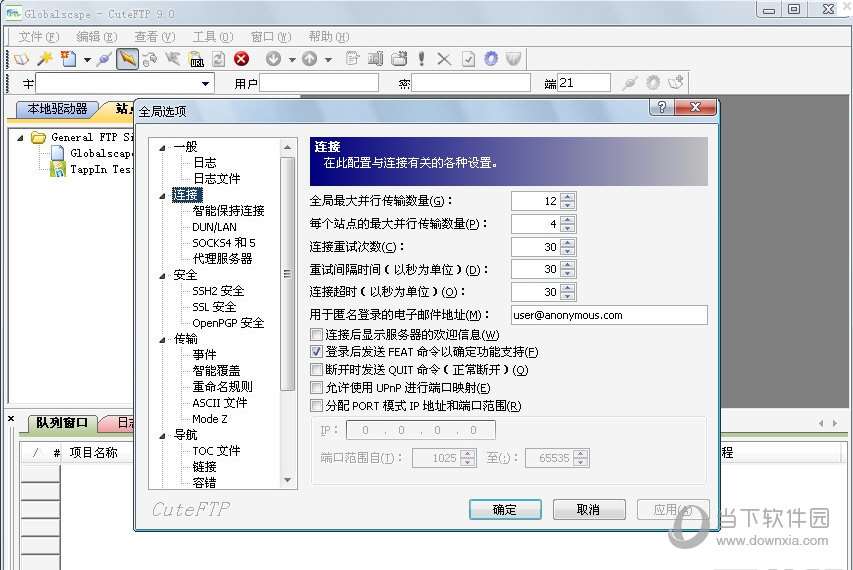This screenshot has width=853, height=570.
Task: Enable 连接后显示服务器的欢迎信息 checkbox
Action: (316, 334)
